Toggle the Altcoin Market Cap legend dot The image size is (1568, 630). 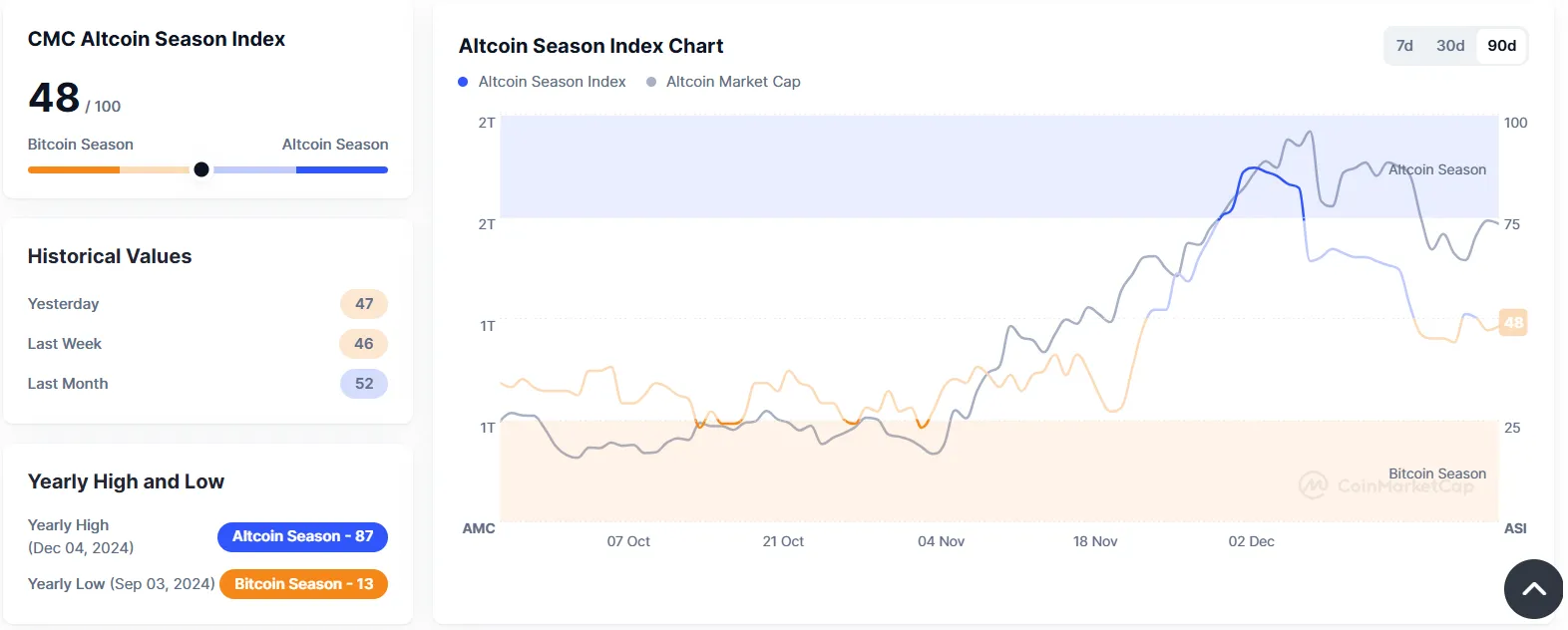pyautogui.click(x=651, y=82)
